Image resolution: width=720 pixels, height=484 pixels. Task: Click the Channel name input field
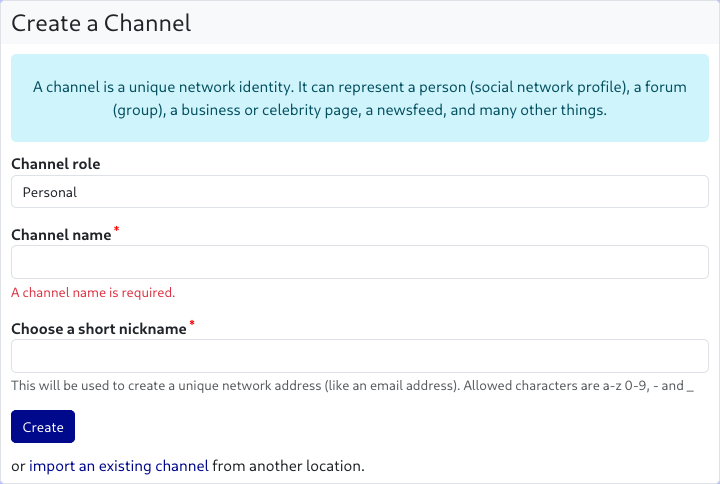click(x=359, y=263)
